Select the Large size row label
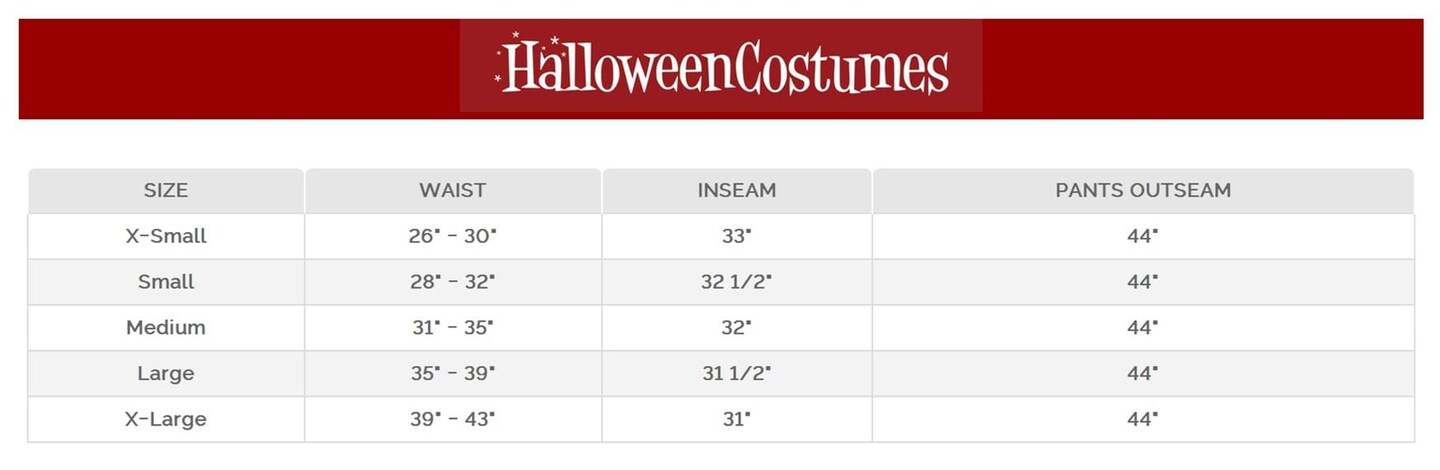Image resolution: width=1440 pixels, height=470 pixels. pyautogui.click(x=166, y=373)
